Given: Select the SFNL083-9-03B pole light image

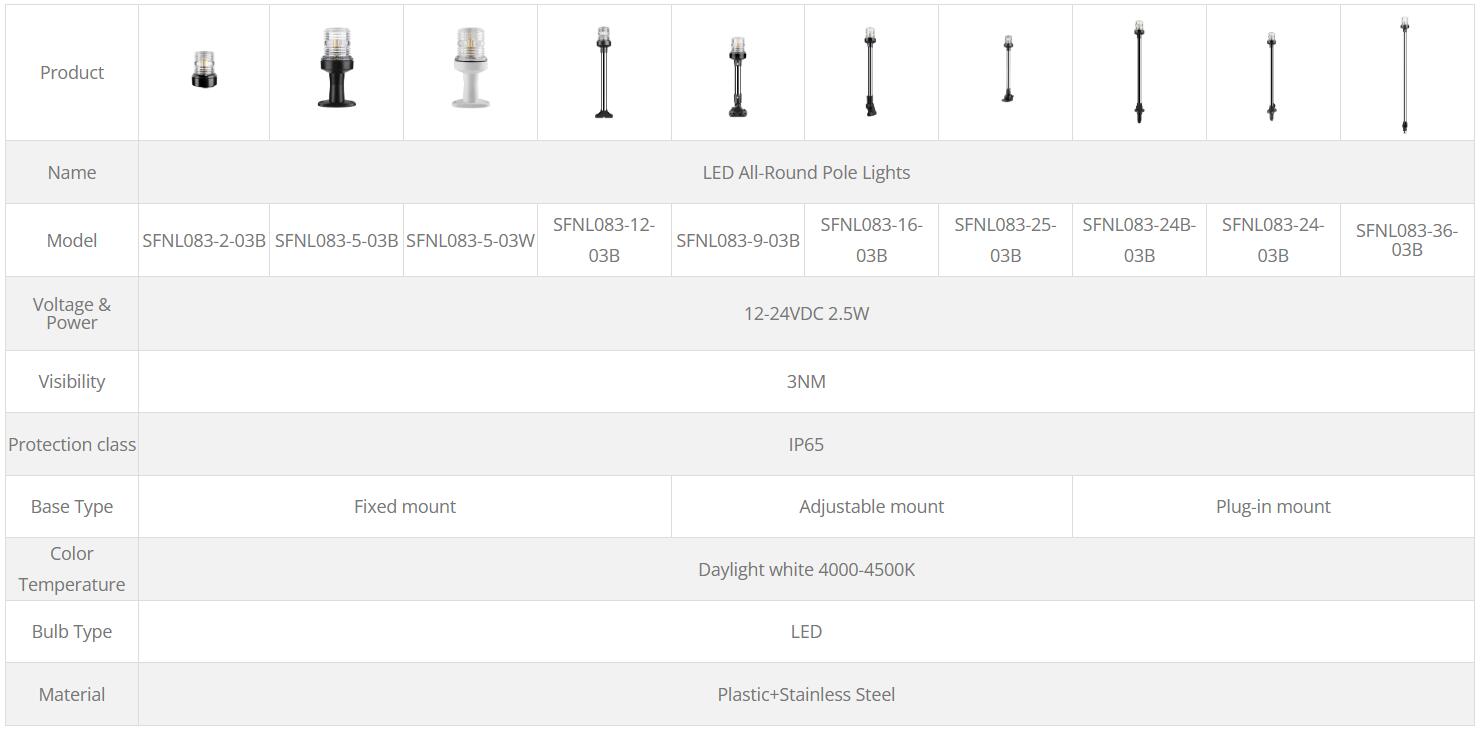Looking at the screenshot, I should click(738, 79).
